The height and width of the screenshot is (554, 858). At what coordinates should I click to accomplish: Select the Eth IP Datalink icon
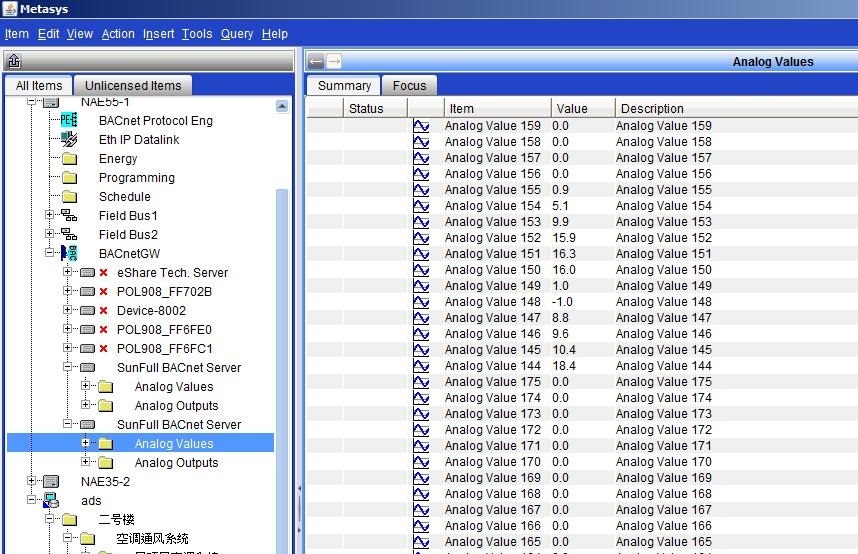coord(69,140)
